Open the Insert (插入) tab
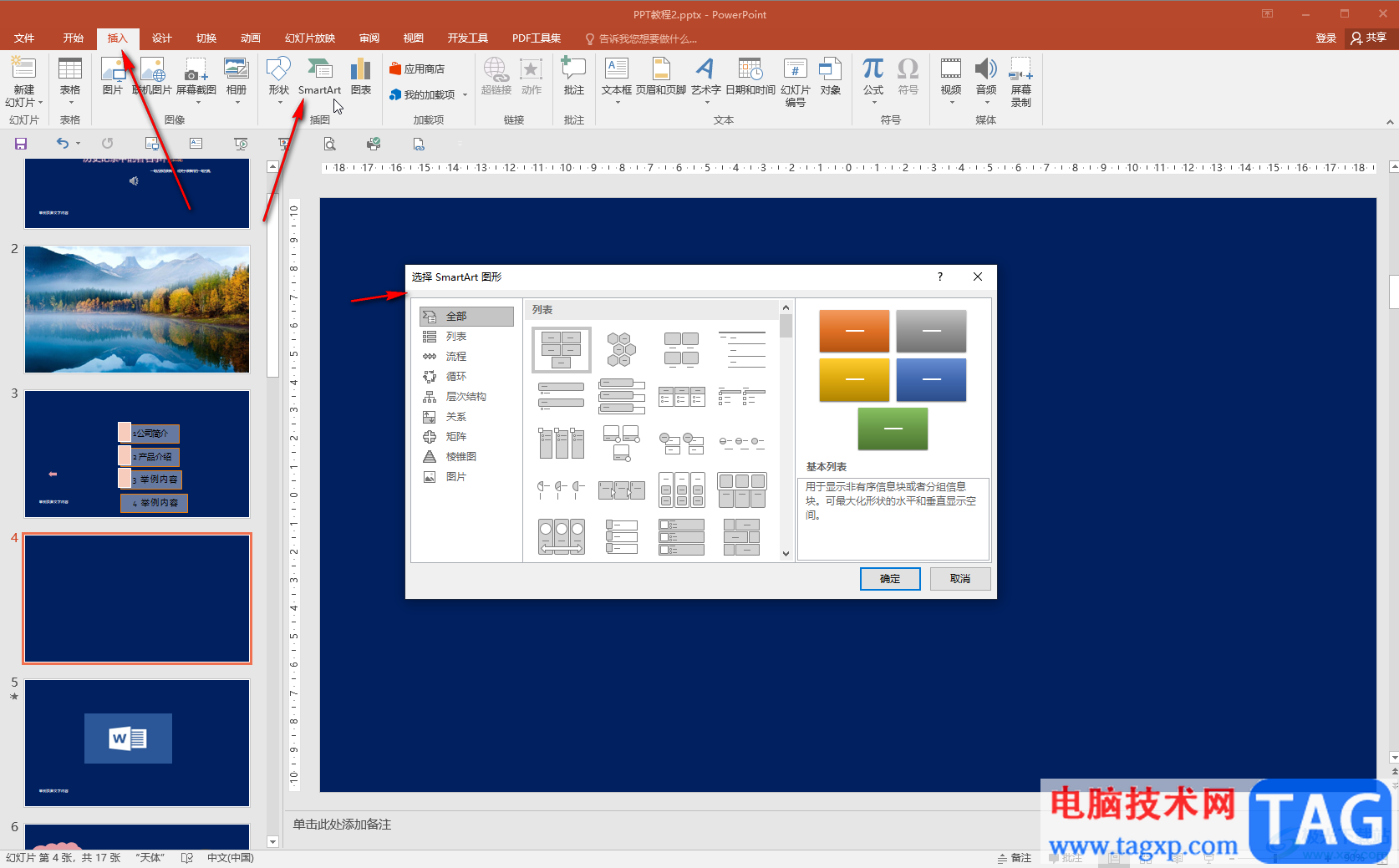Image resolution: width=1399 pixels, height=868 pixels. [118, 38]
